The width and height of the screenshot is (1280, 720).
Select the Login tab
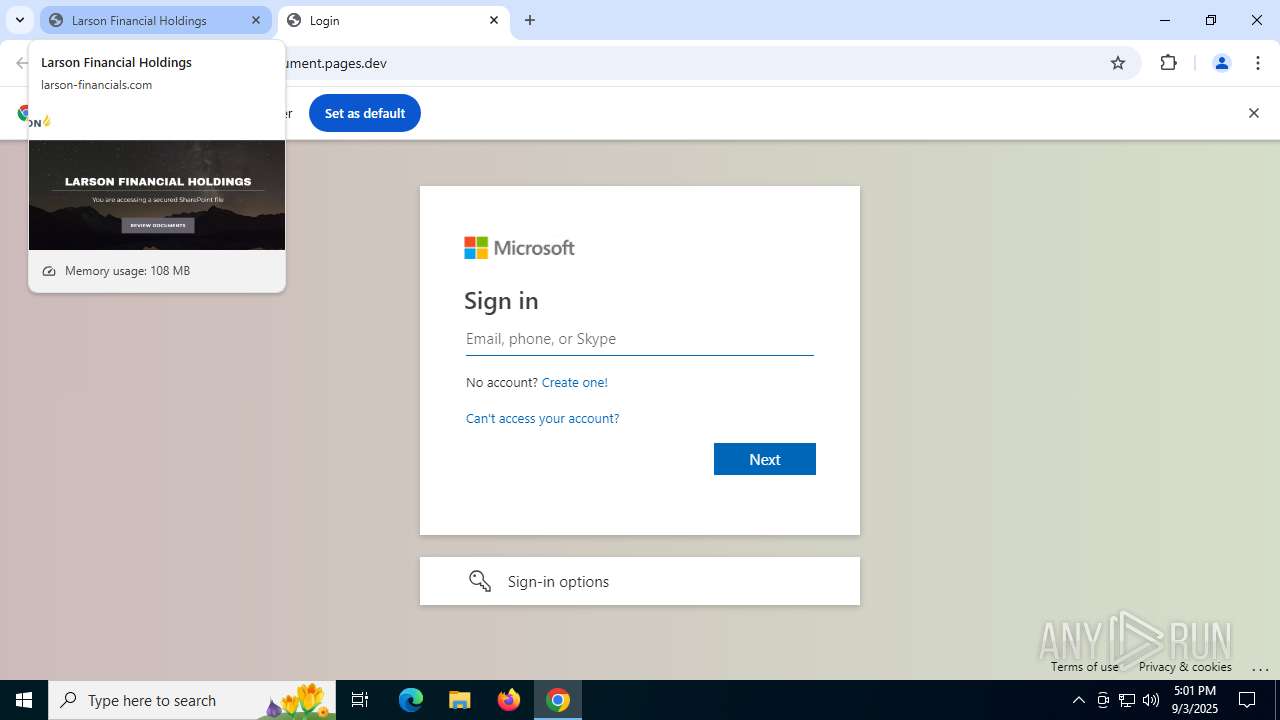pos(394,20)
